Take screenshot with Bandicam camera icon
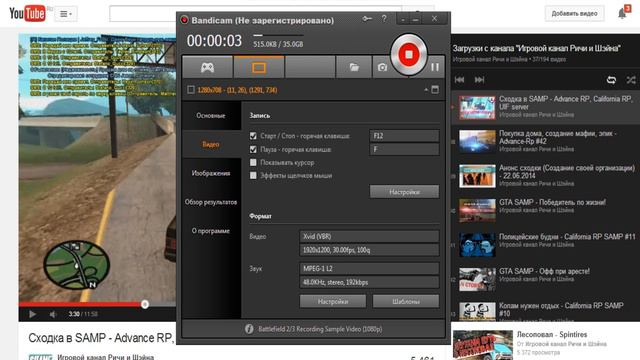This screenshot has width=640, height=360. 382,67
